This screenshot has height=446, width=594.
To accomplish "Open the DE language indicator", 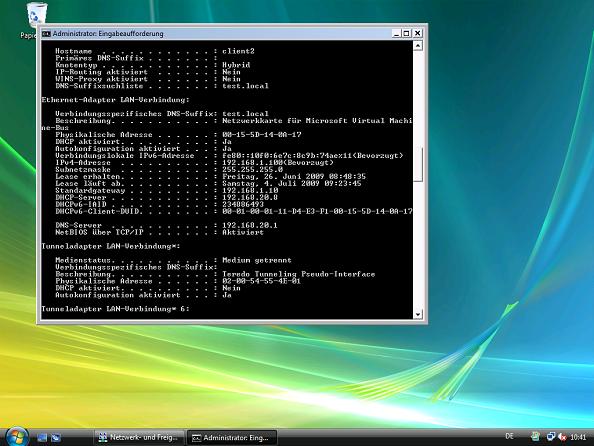I will tap(509, 437).
